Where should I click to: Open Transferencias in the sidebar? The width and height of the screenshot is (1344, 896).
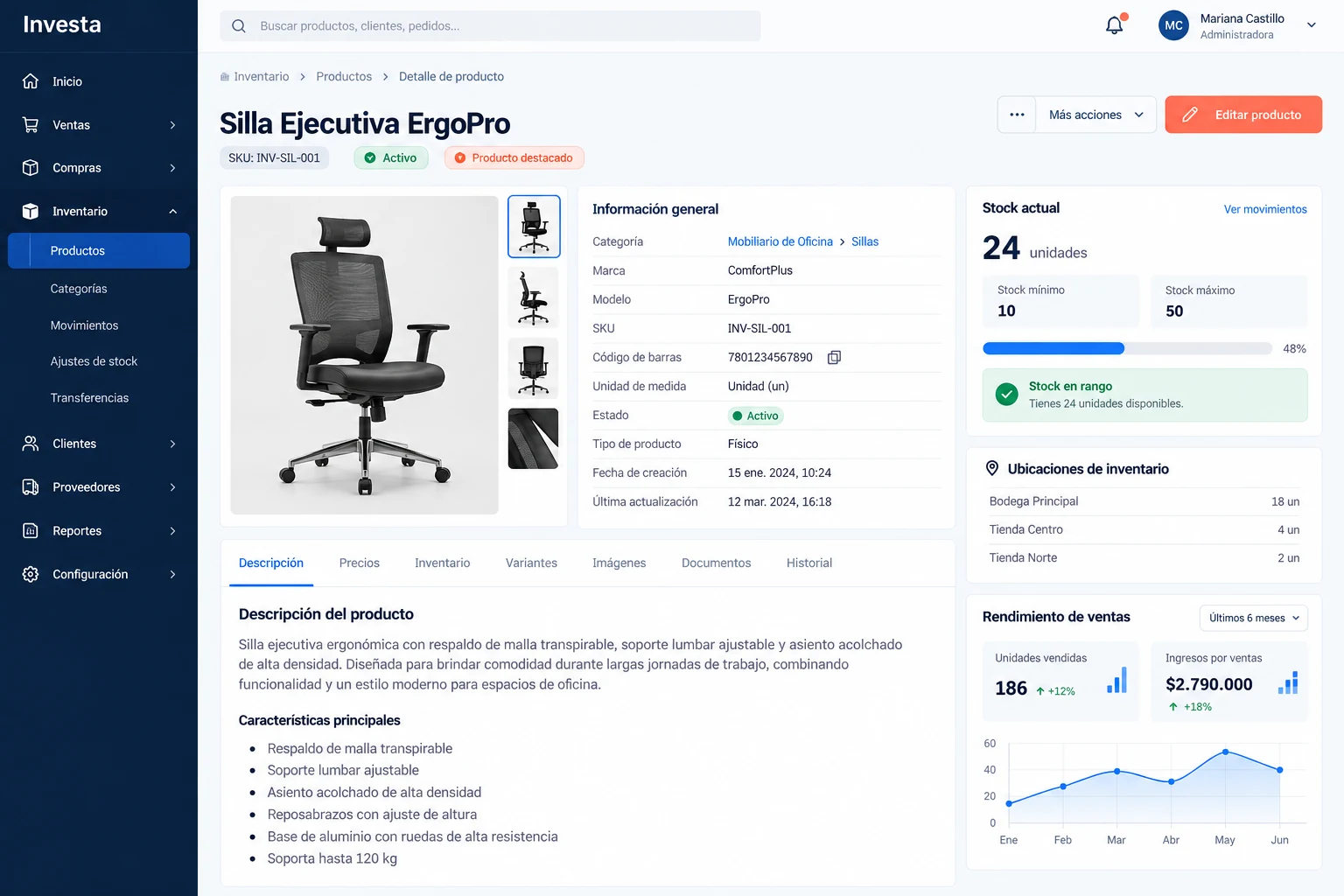(x=89, y=398)
